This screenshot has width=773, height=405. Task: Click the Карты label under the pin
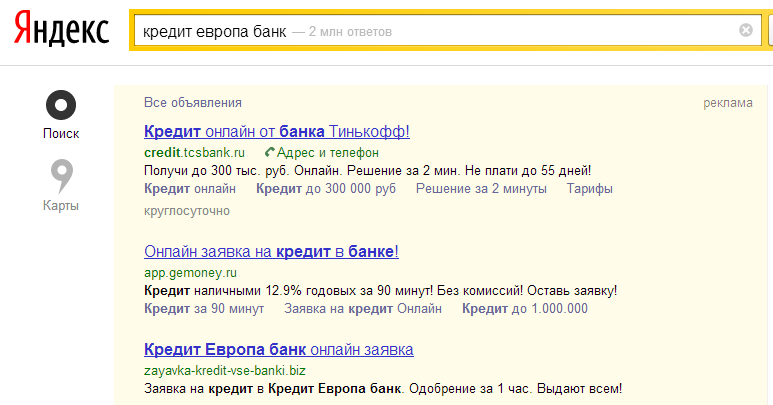coord(61,205)
